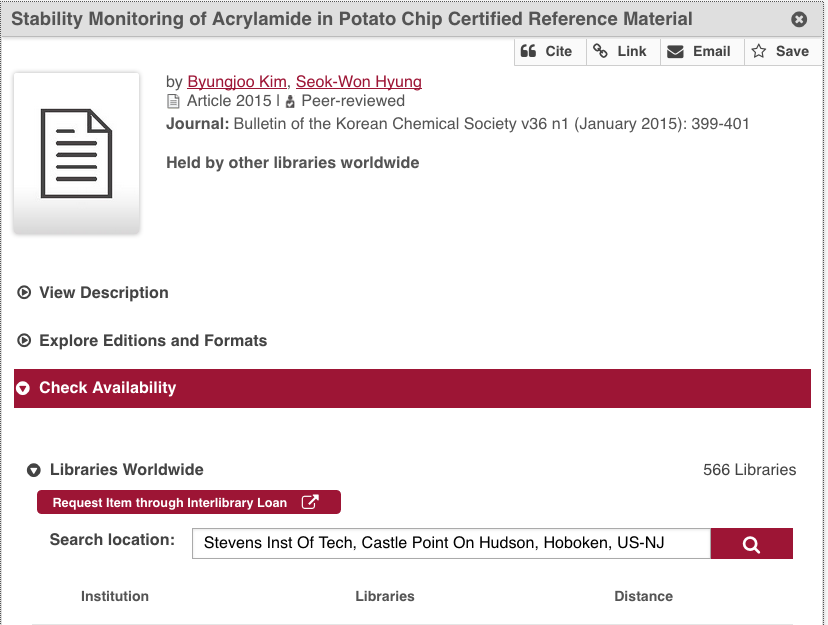828x625 pixels.
Task: Click the Institution column header
Action: (115, 596)
